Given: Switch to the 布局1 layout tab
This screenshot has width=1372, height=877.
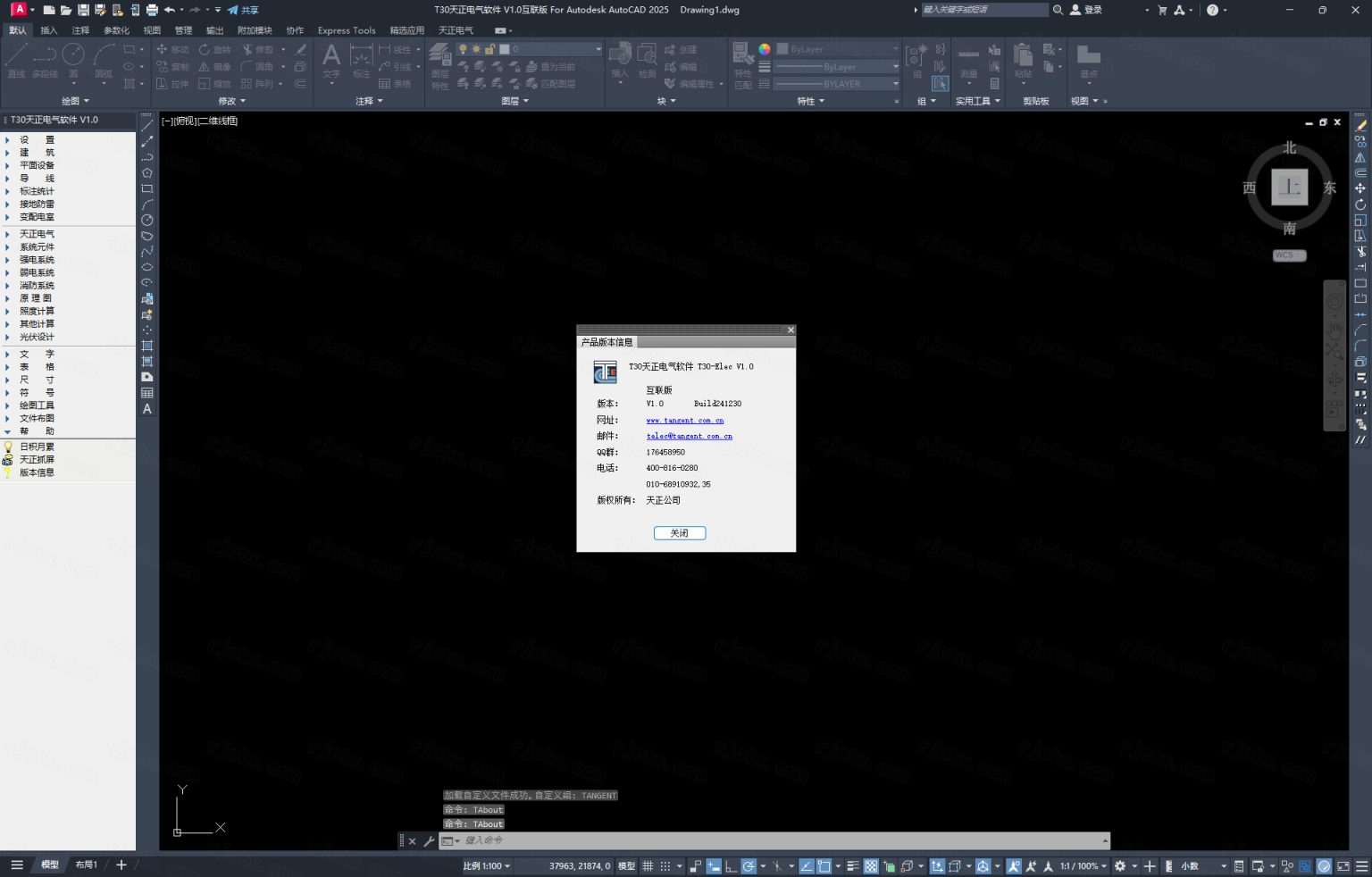Looking at the screenshot, I should click(x=86, y=865).
